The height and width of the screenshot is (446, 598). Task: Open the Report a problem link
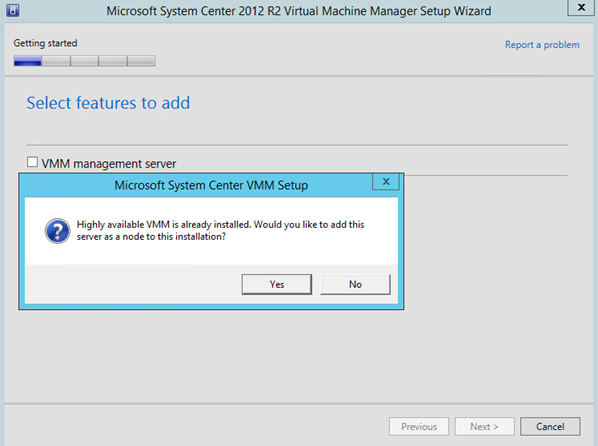pyautogui.click(x=542, y=45)
